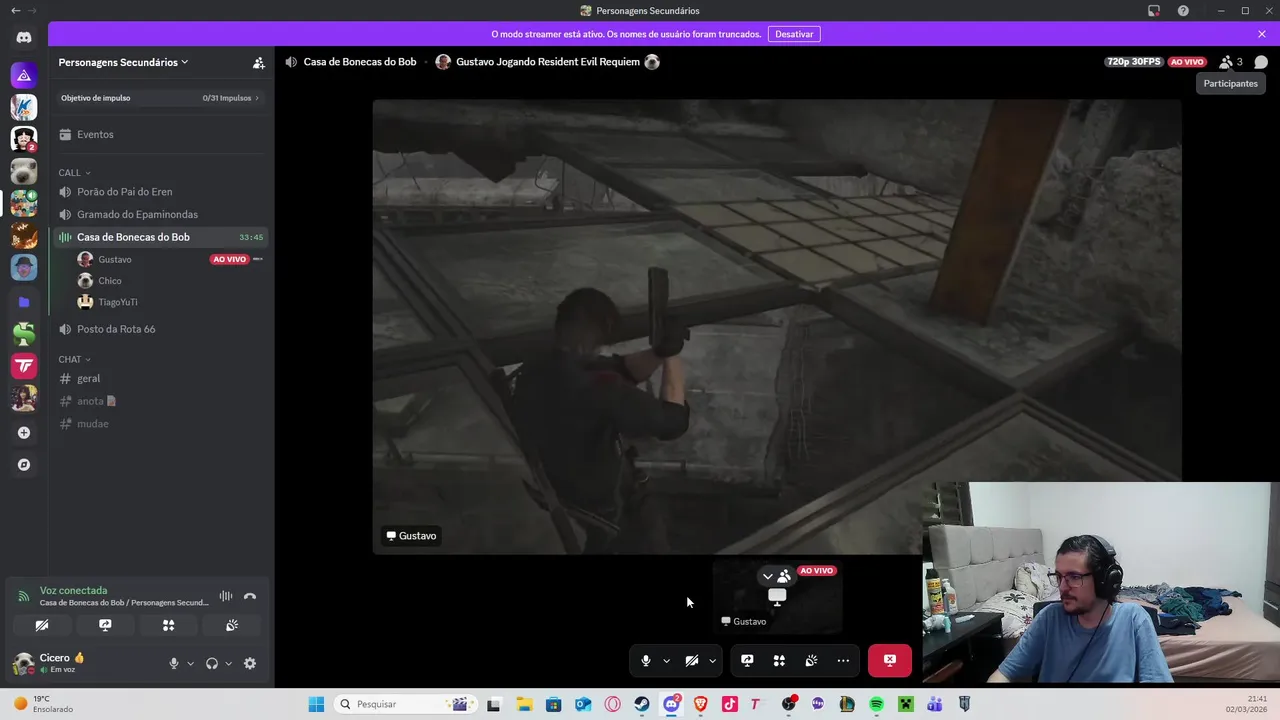Screen dimensions: 1280x720
Task: Join the Porão do Pai do Eren voice channel
Action: (160, 191)
